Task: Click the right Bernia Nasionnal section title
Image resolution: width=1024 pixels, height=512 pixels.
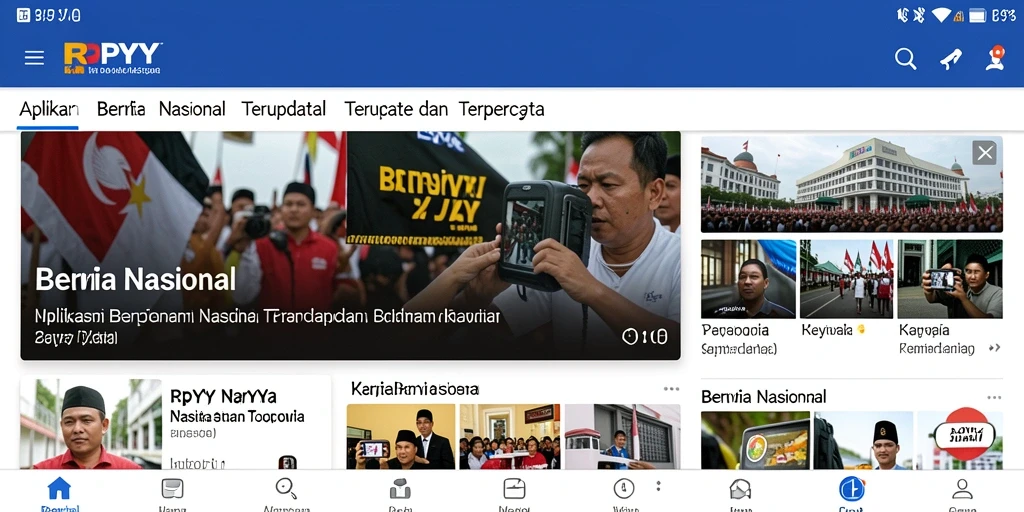Action: 763,396
